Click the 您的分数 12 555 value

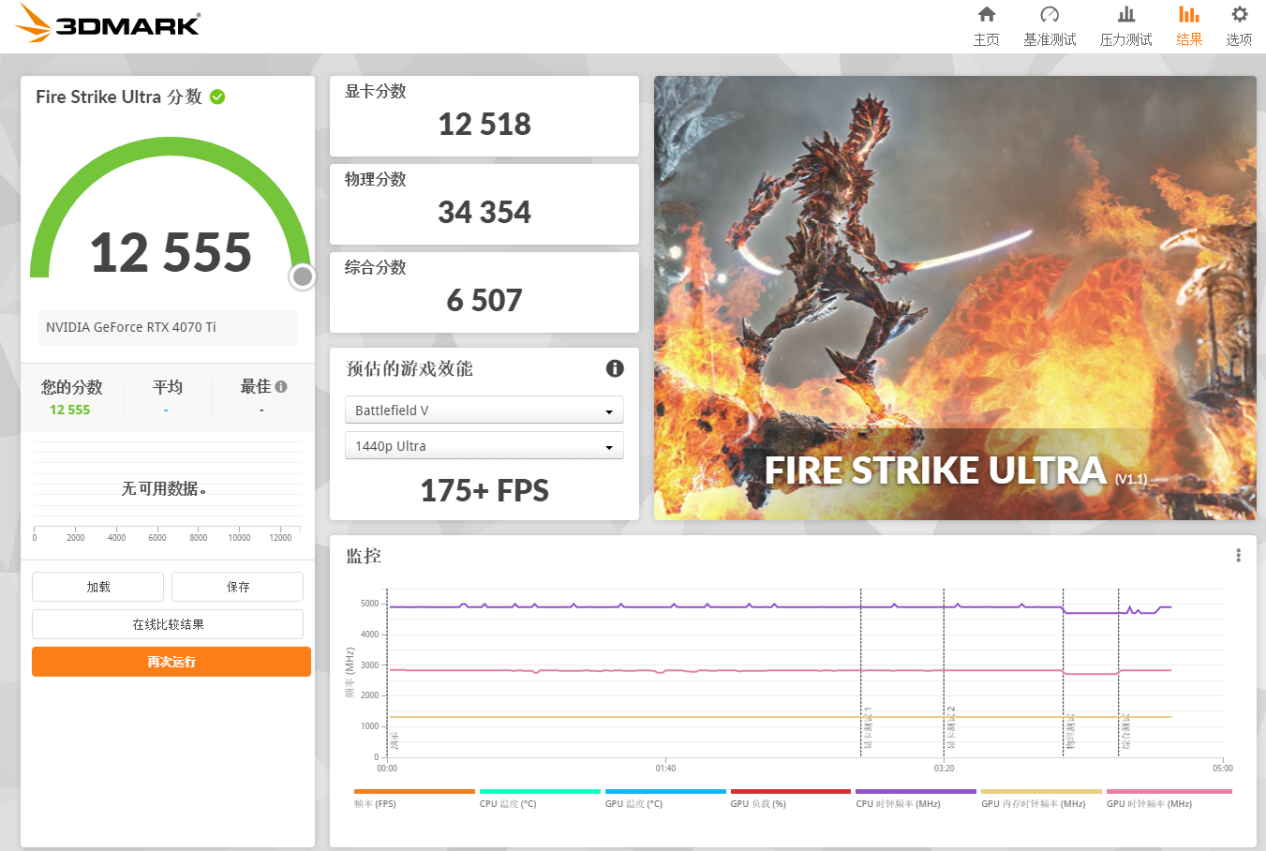tap(70, 410)
